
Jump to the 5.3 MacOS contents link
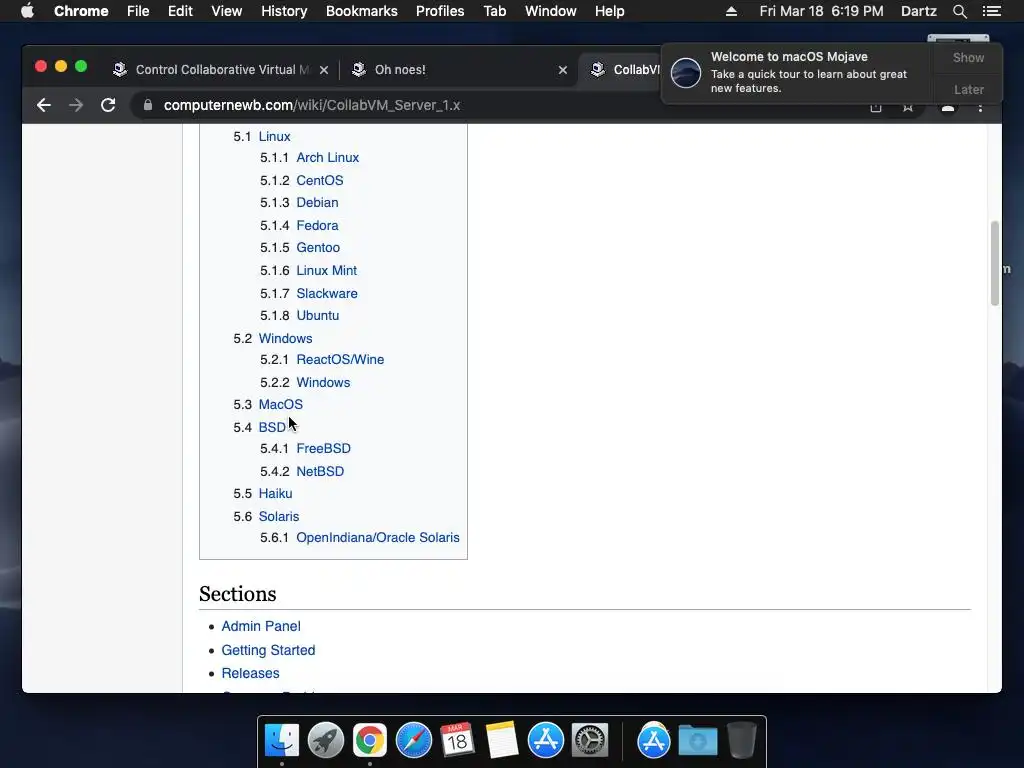tap(281, 404)
